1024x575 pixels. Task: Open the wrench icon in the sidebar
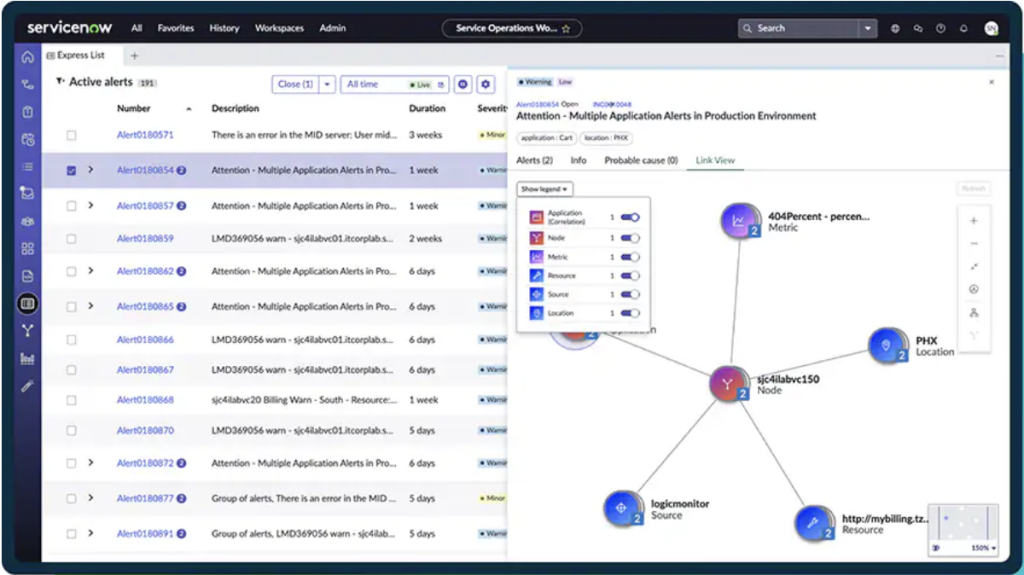tap(27, 386)
